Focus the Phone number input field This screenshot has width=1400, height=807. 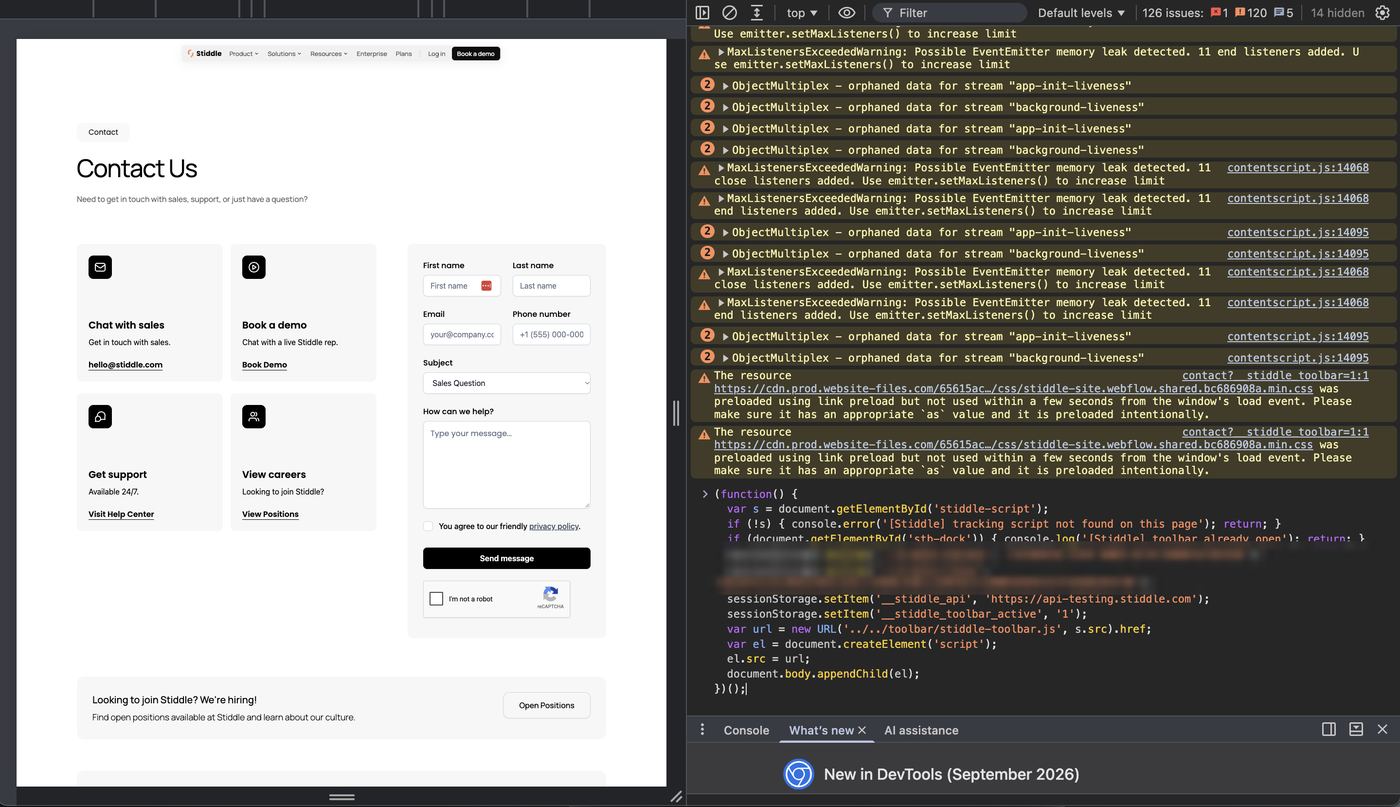click(x=551, y=334)
